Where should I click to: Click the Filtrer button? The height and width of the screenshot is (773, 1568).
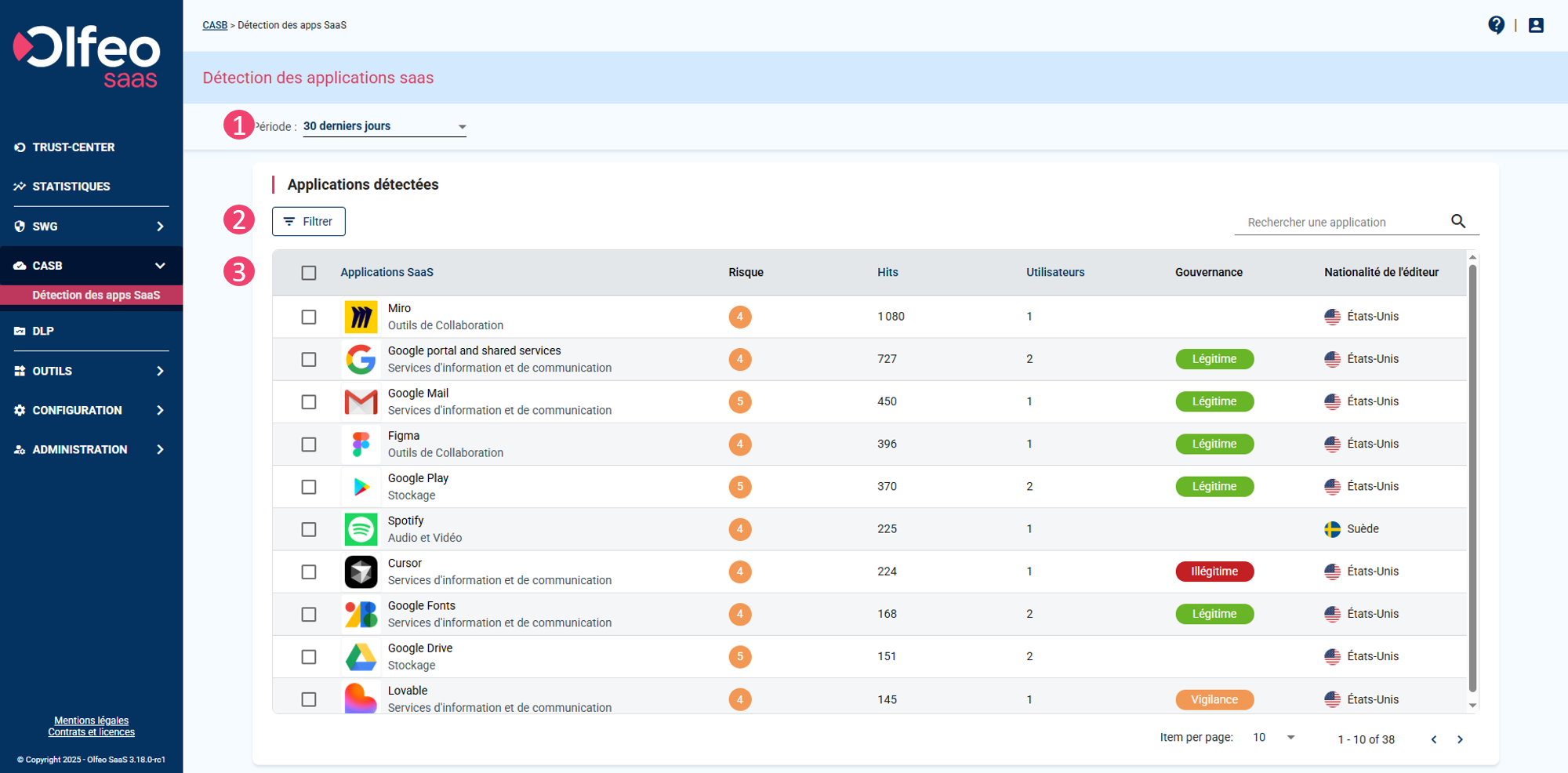[308, 221]
